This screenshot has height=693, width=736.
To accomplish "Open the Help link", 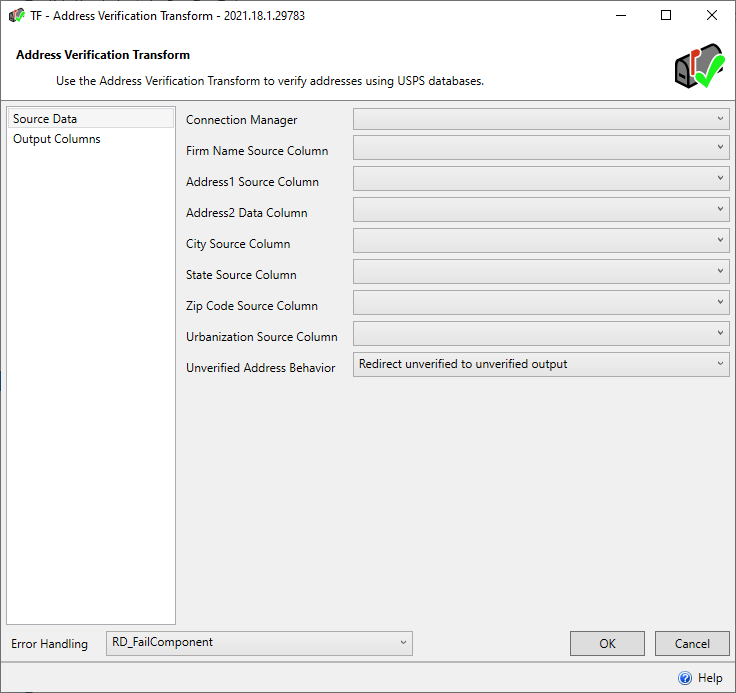I will point(710,678).
